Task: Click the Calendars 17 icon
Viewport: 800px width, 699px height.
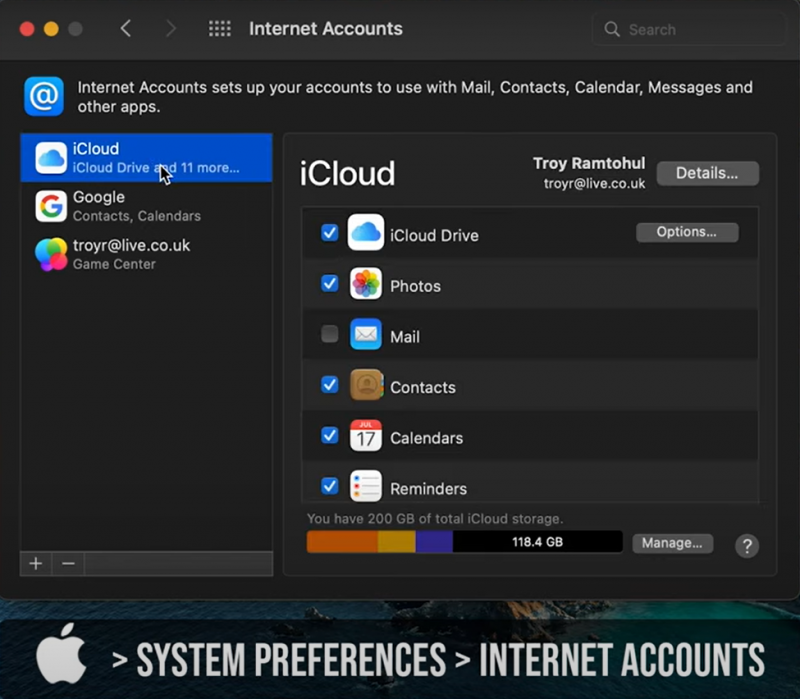Action: (366, 436)
